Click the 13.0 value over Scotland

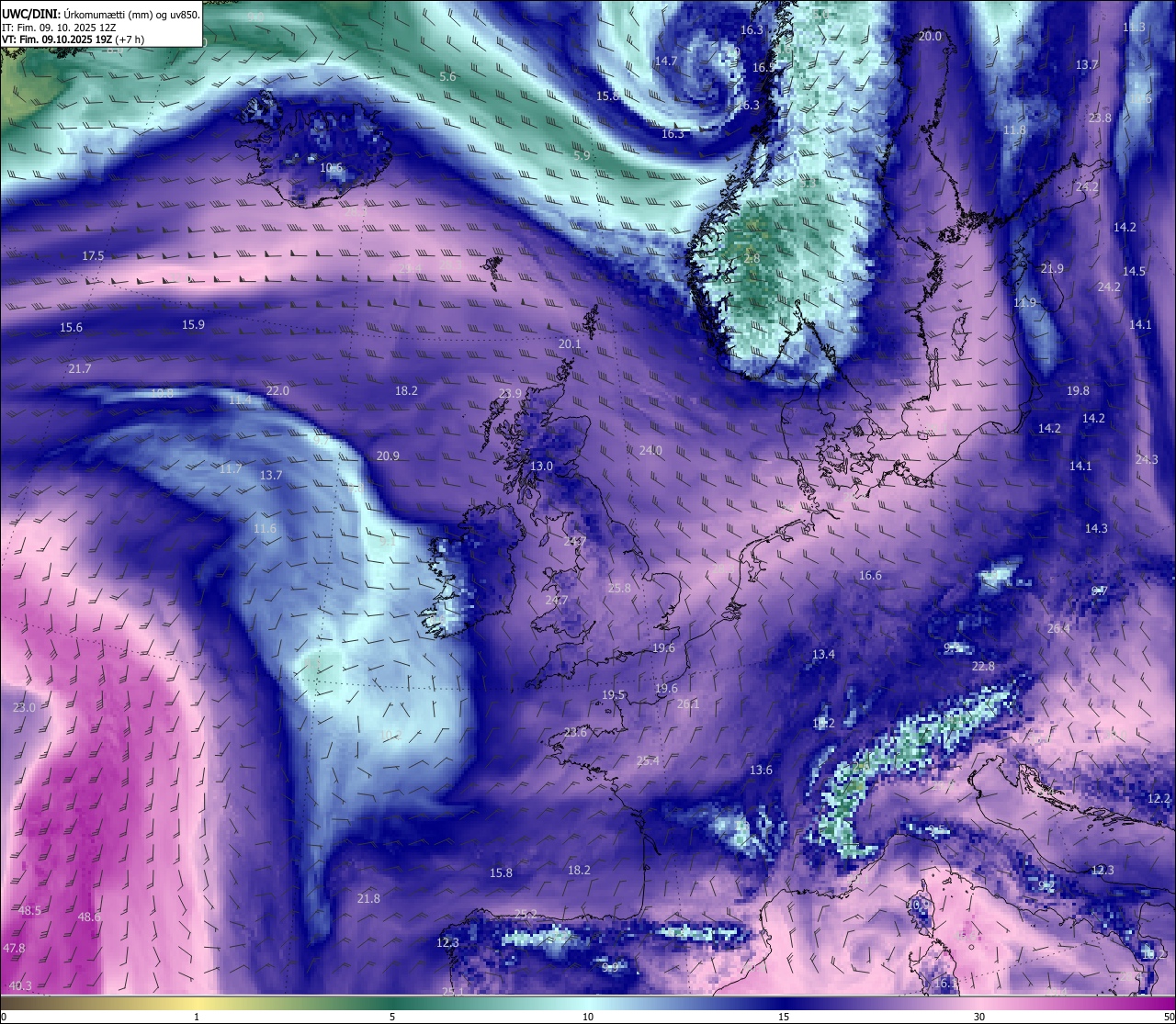(x=542, y=467)
